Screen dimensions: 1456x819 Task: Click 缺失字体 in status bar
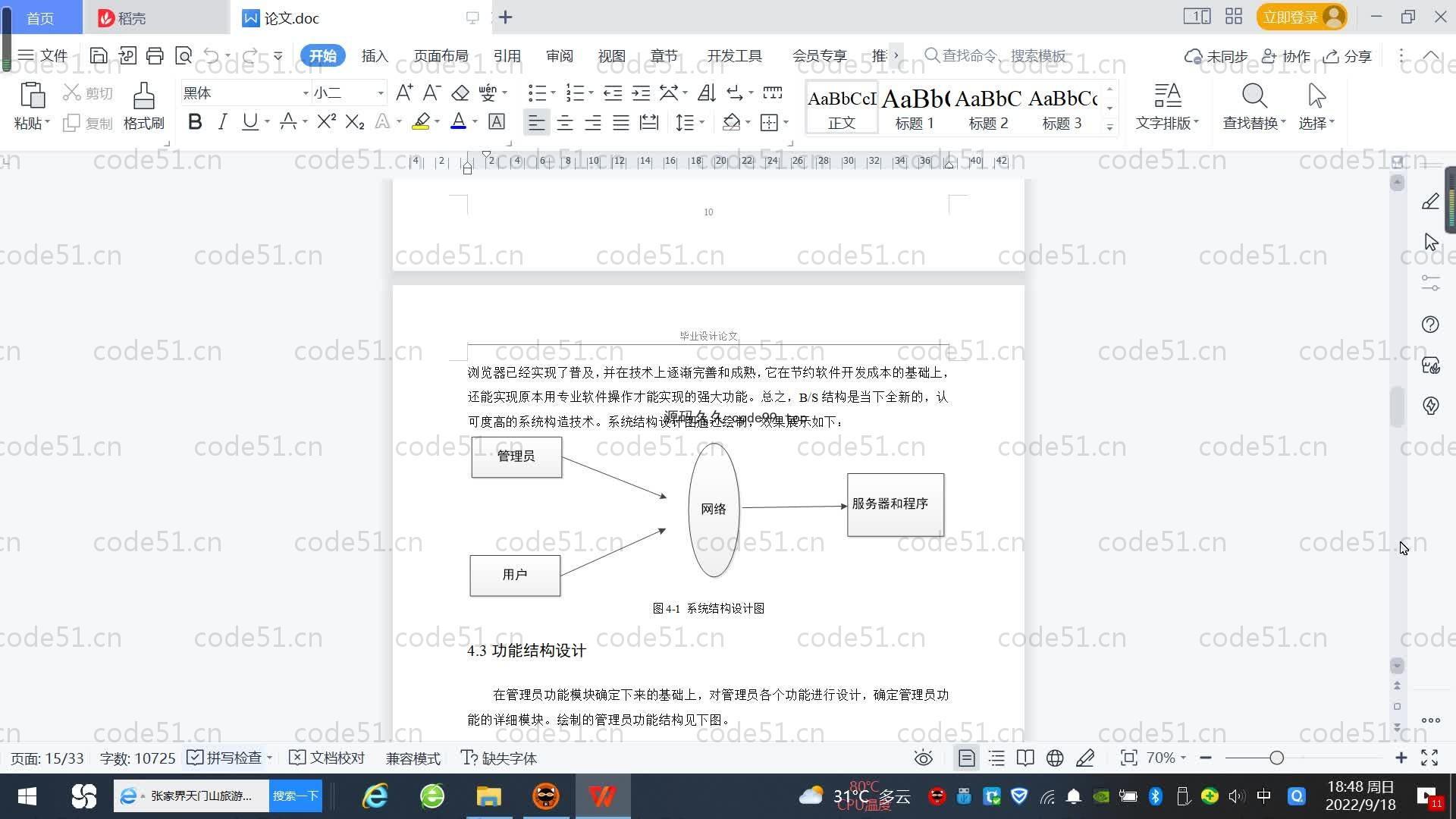pyautogui.click(x=499, y=758)
